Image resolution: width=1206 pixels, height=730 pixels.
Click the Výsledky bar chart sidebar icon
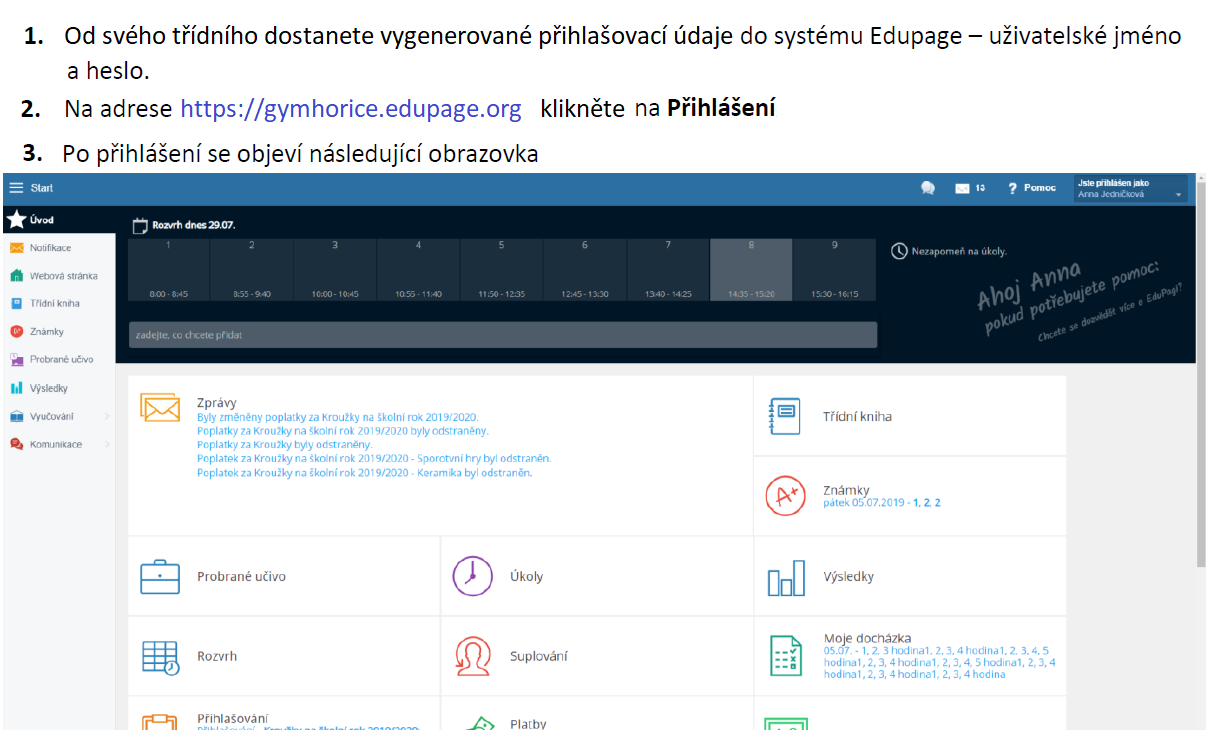pyautogui.click(x=16, y=388)
